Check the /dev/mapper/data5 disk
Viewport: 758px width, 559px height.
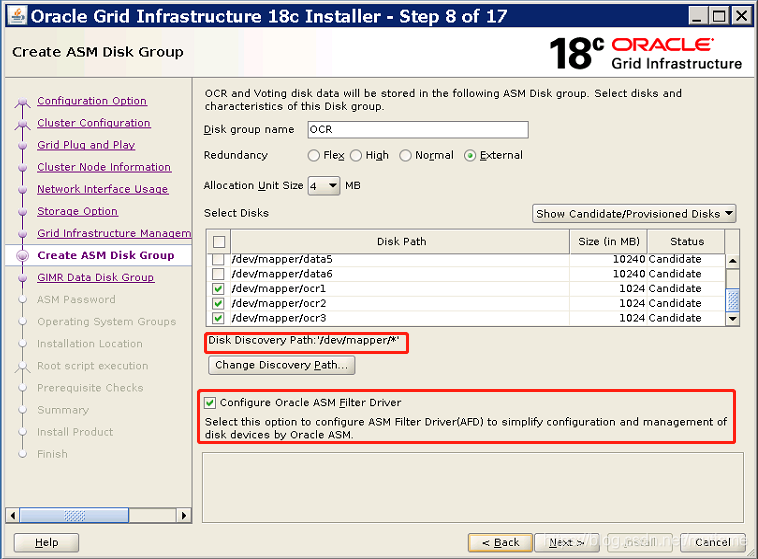218,259
